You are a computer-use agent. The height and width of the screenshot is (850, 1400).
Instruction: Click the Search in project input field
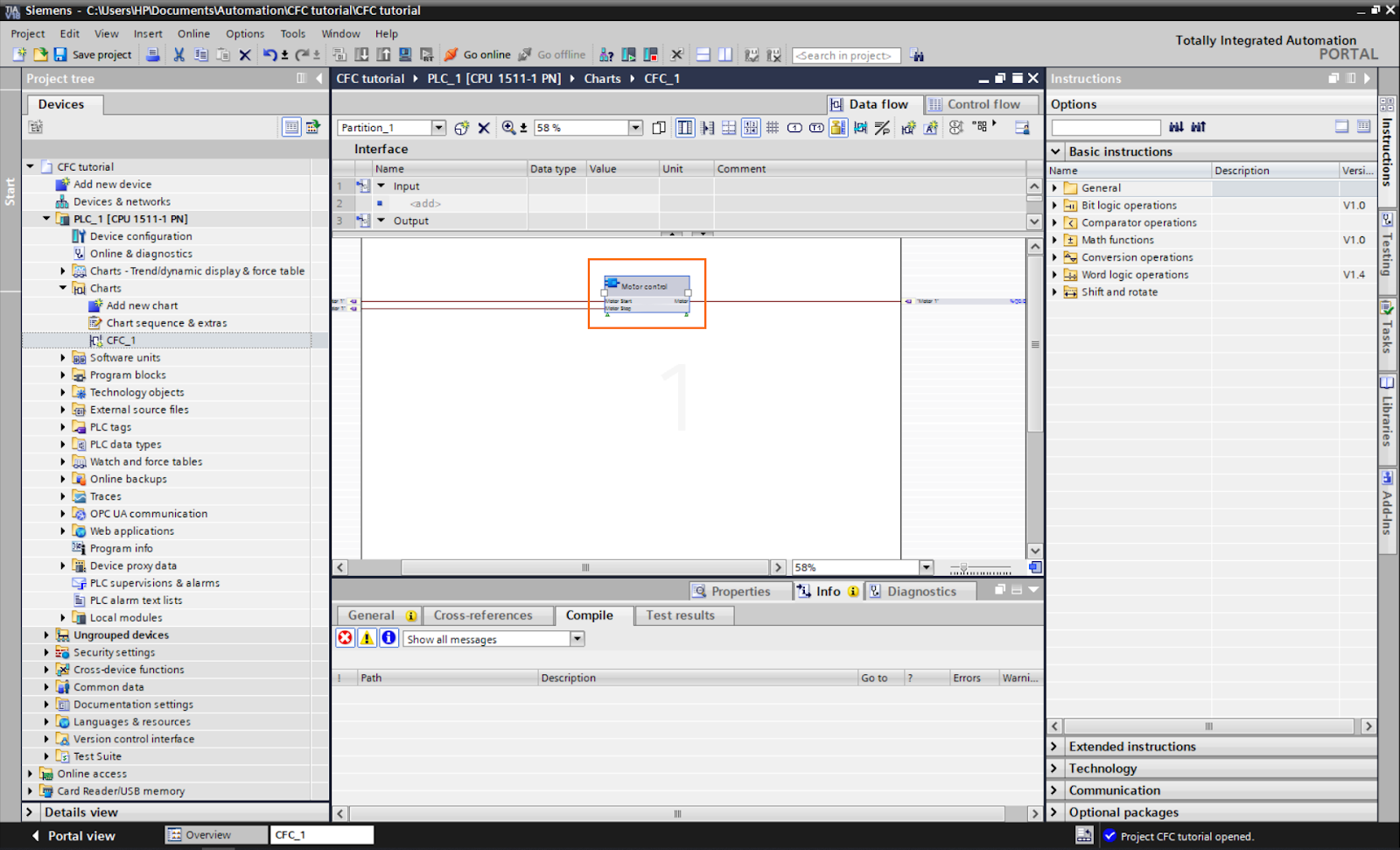[x=845, y=54]
